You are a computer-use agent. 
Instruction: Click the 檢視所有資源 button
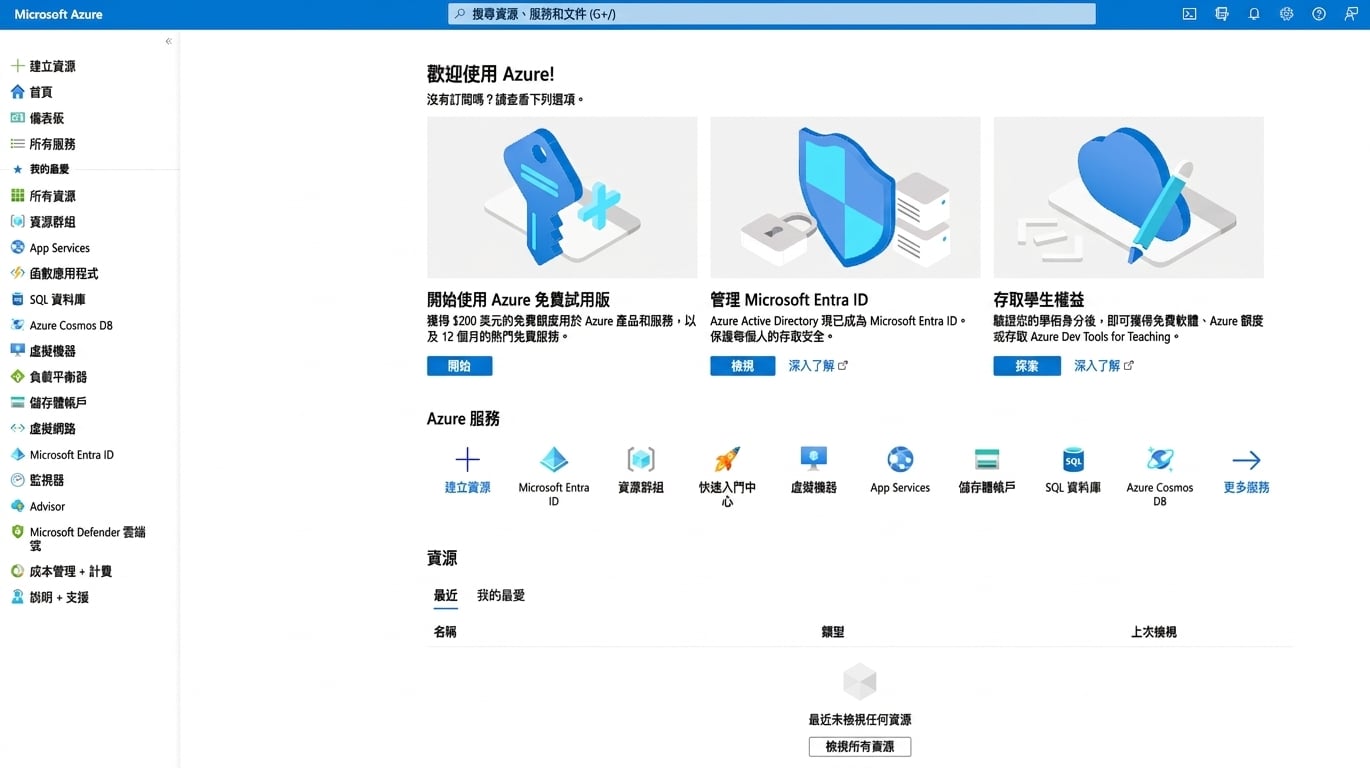[860, 747]
